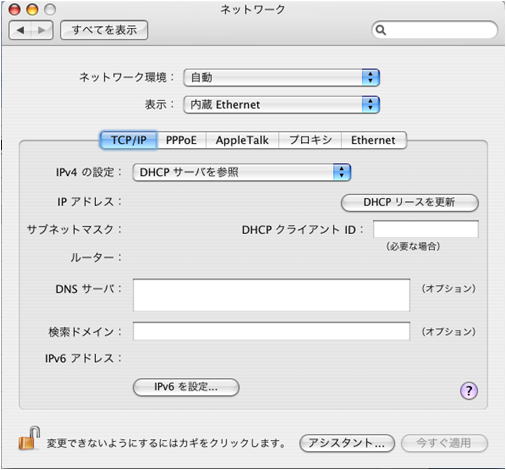
Task: Click the magnifier icon in search field
Action: point(381,30)
